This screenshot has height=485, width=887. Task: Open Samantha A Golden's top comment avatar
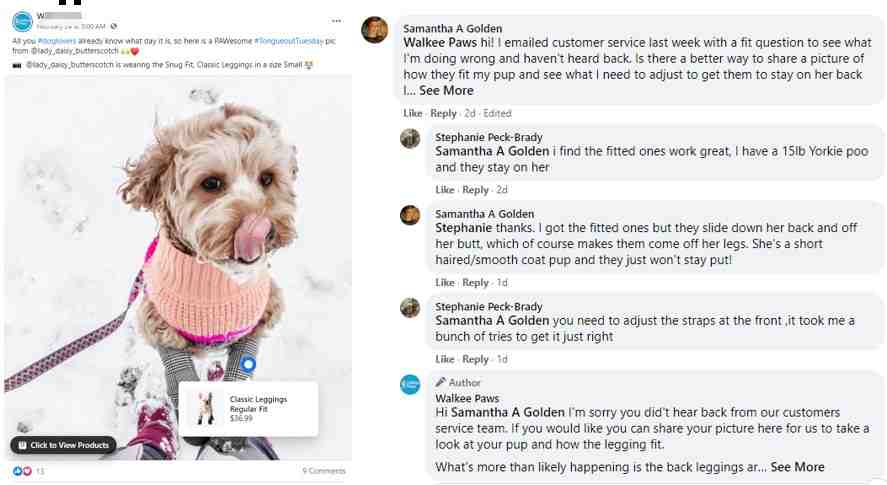[374, 29]
